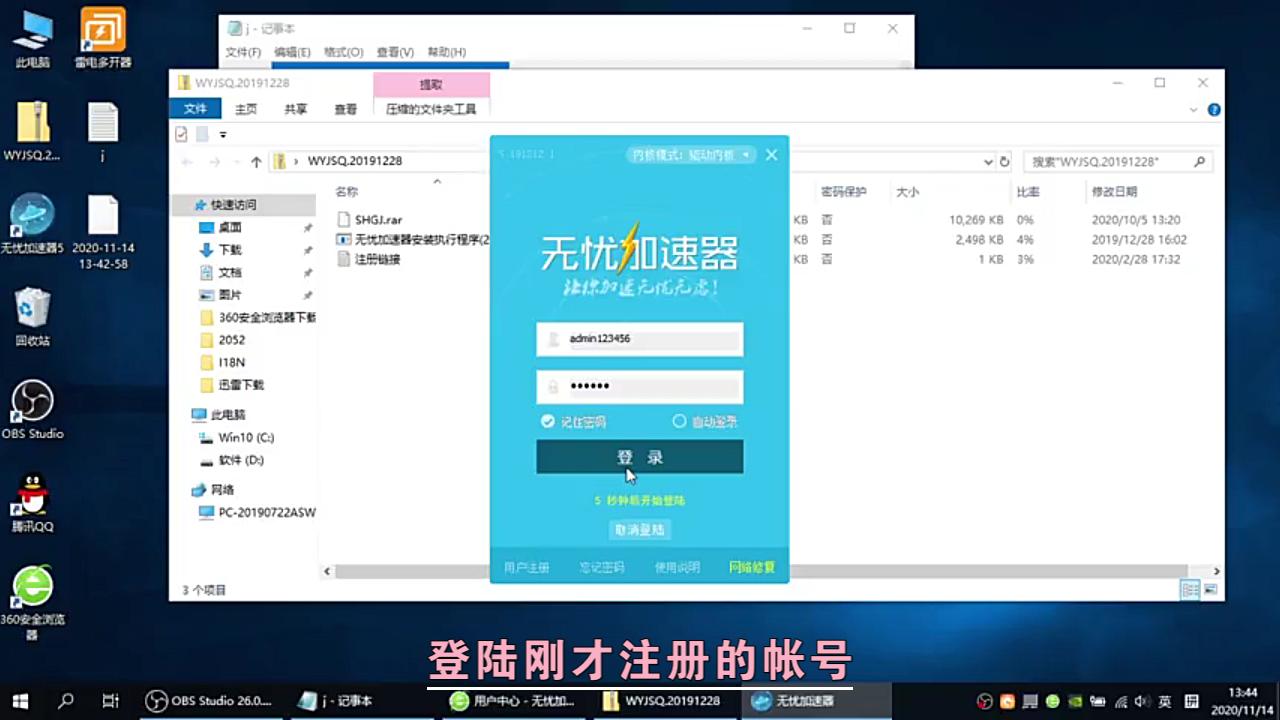Viewport: 1280px width, 720px height.
Task: Expand the Explorer ribbon chevron
Action: (1194, 110)
